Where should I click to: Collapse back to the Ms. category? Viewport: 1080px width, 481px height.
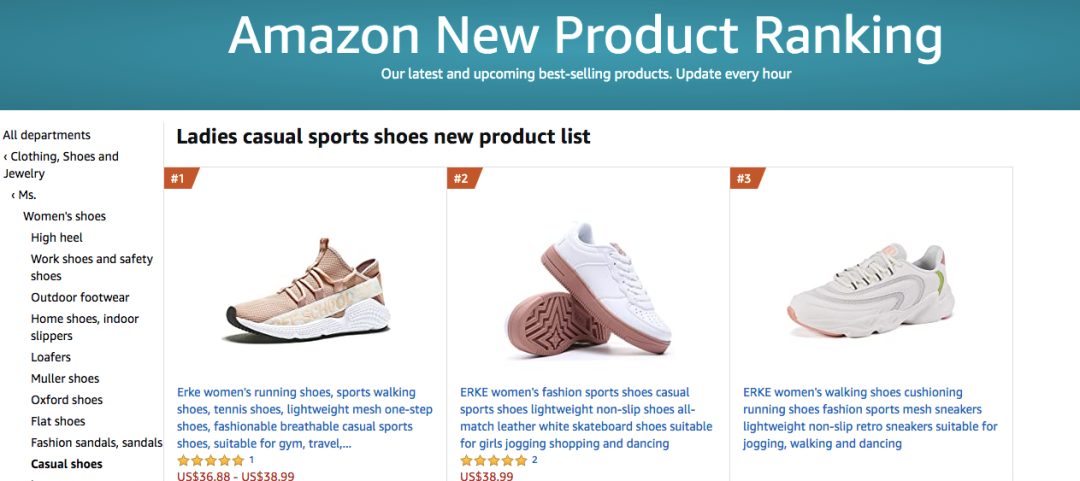pos(27,195)
